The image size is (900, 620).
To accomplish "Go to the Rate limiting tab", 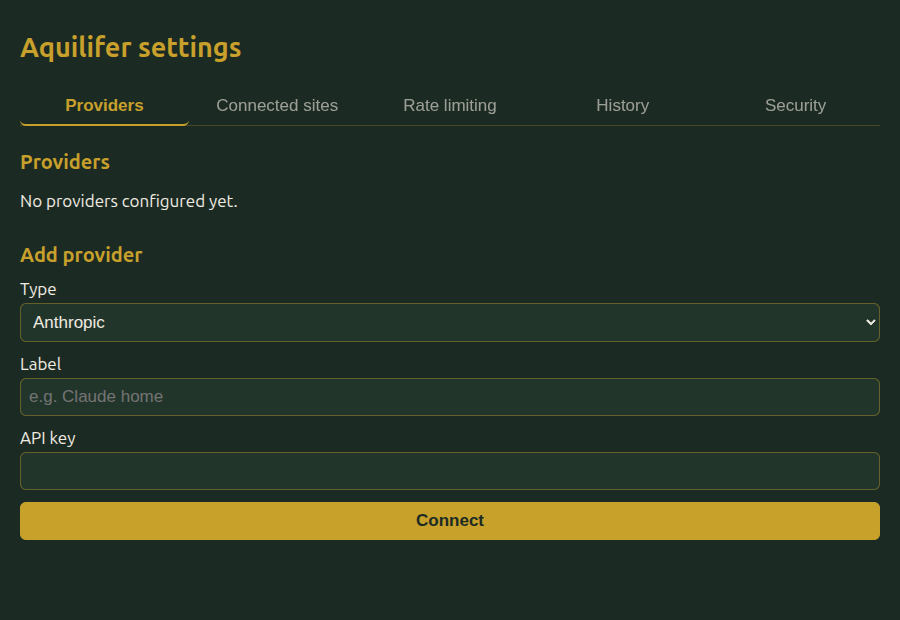I will pyautogui.click(x=450, y=106).
